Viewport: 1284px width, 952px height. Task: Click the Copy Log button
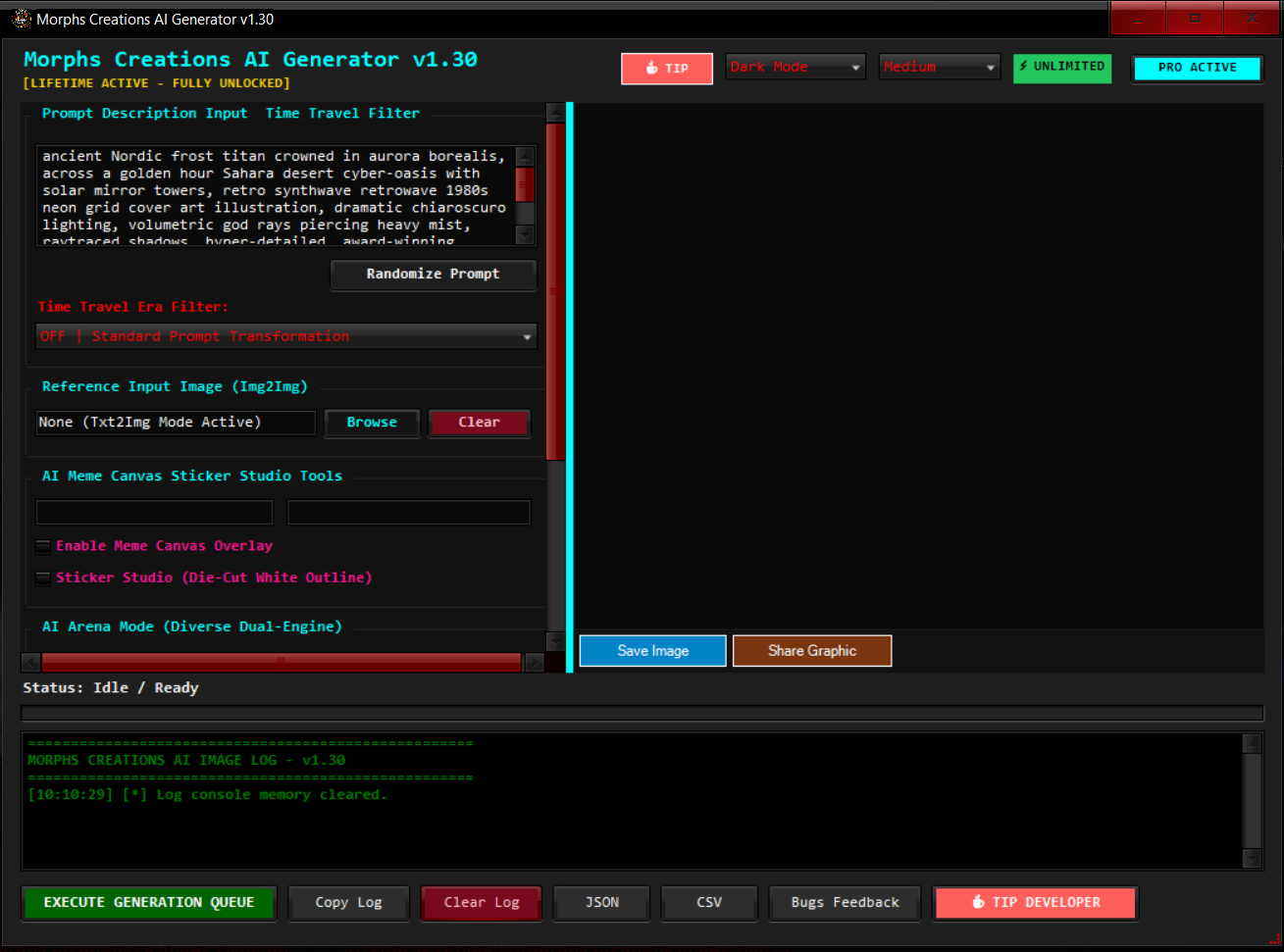[x=349, y=903]
